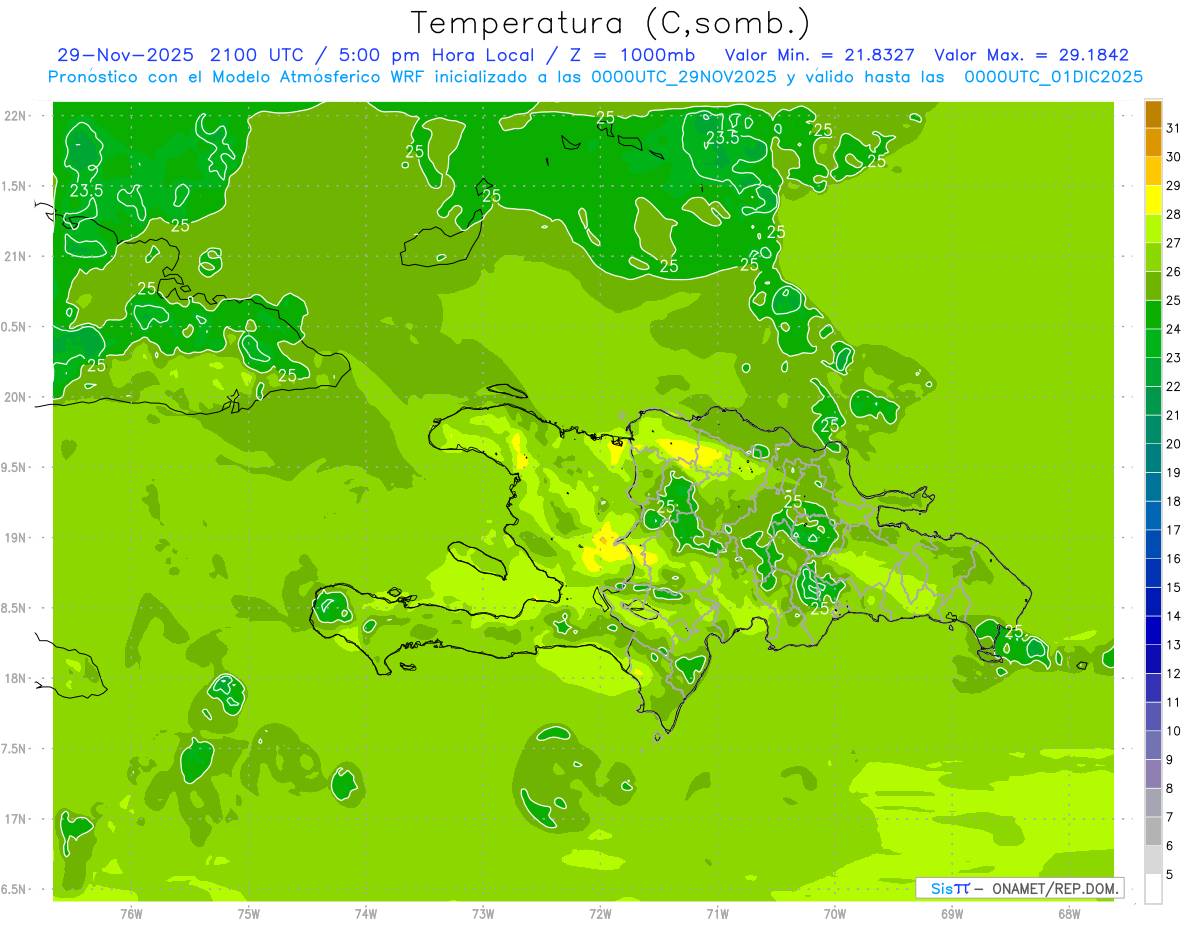
Task: Click the yellow legend swatch between 28 and 29
Action: point(1153,201)
